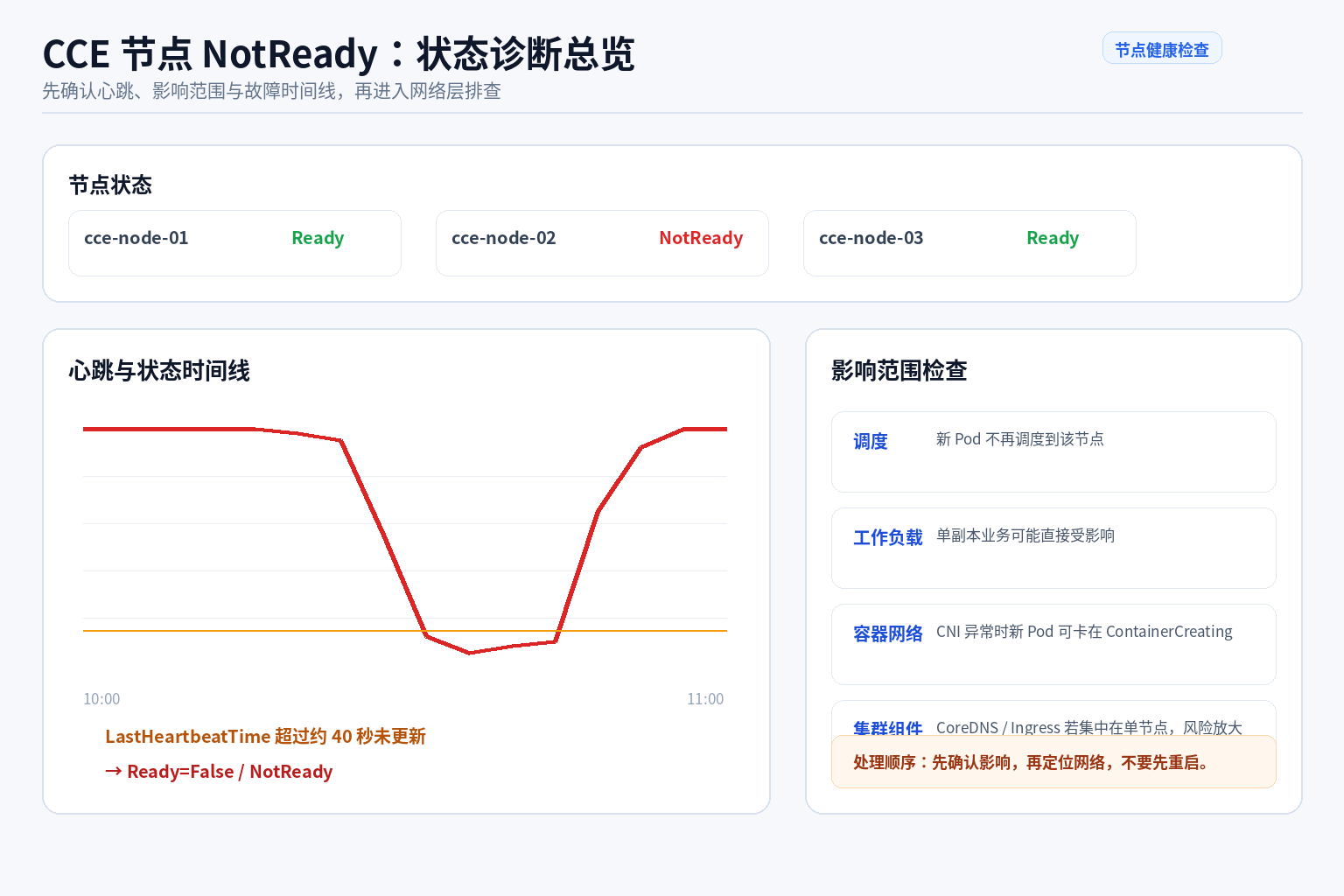
Task: Click the lowest dip of the red heartbeat line
Action: click(x=470, y=652)
